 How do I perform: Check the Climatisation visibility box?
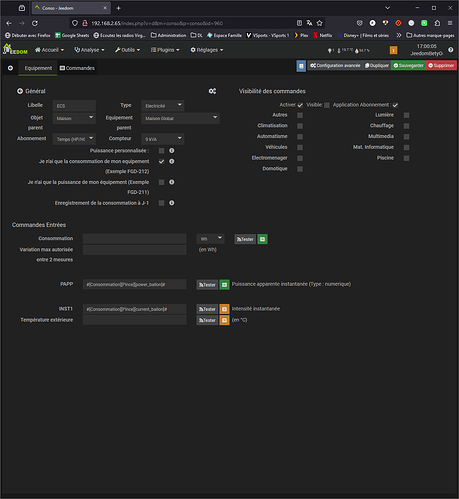(300, 126)
